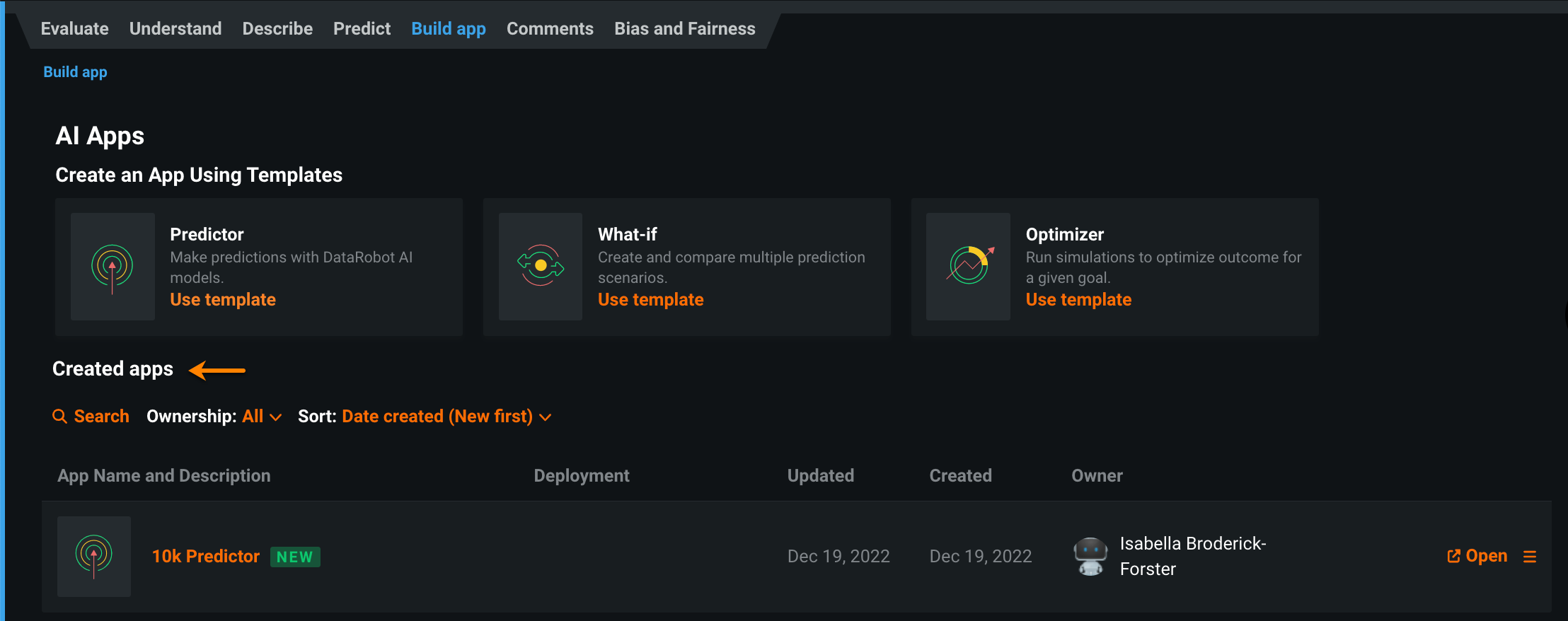Click the 10k Predictor app icon
This screenshot has width=1568, height=621.
point(94,556)
